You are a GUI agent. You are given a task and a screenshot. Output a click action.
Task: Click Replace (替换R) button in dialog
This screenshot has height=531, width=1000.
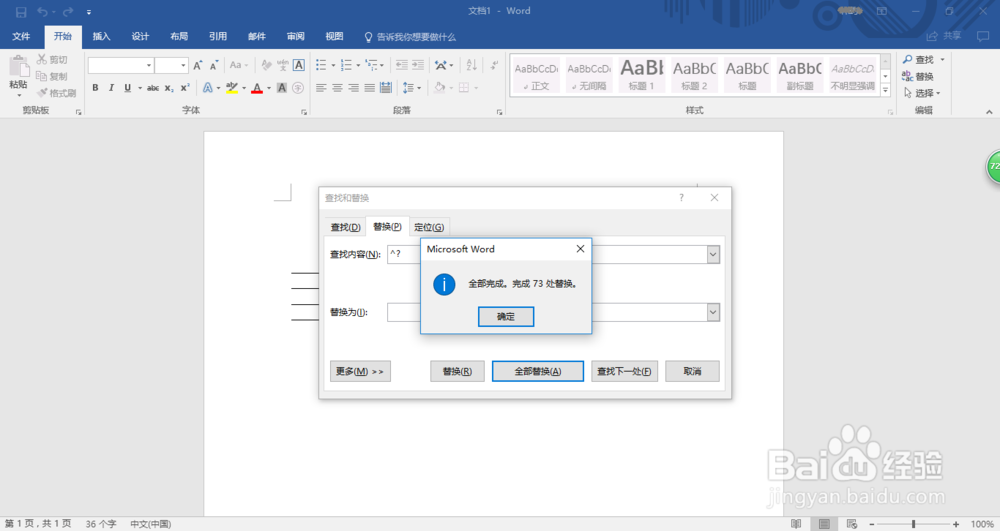pyautogui.click(x=457, y=372)
